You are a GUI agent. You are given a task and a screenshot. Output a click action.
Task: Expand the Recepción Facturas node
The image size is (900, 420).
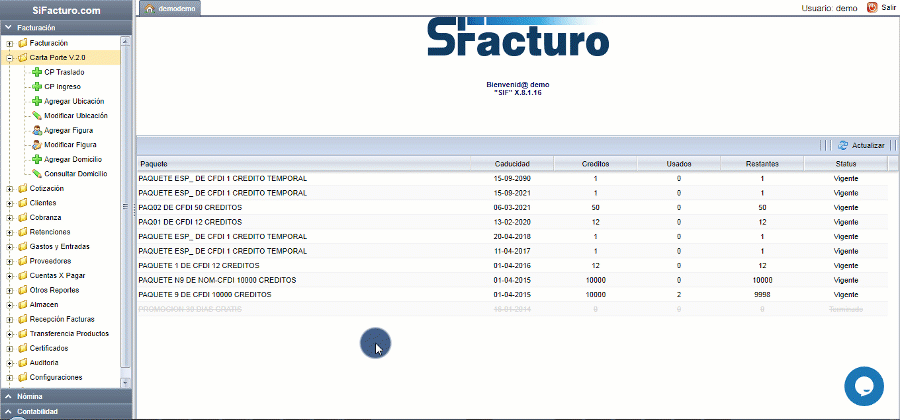9,320
